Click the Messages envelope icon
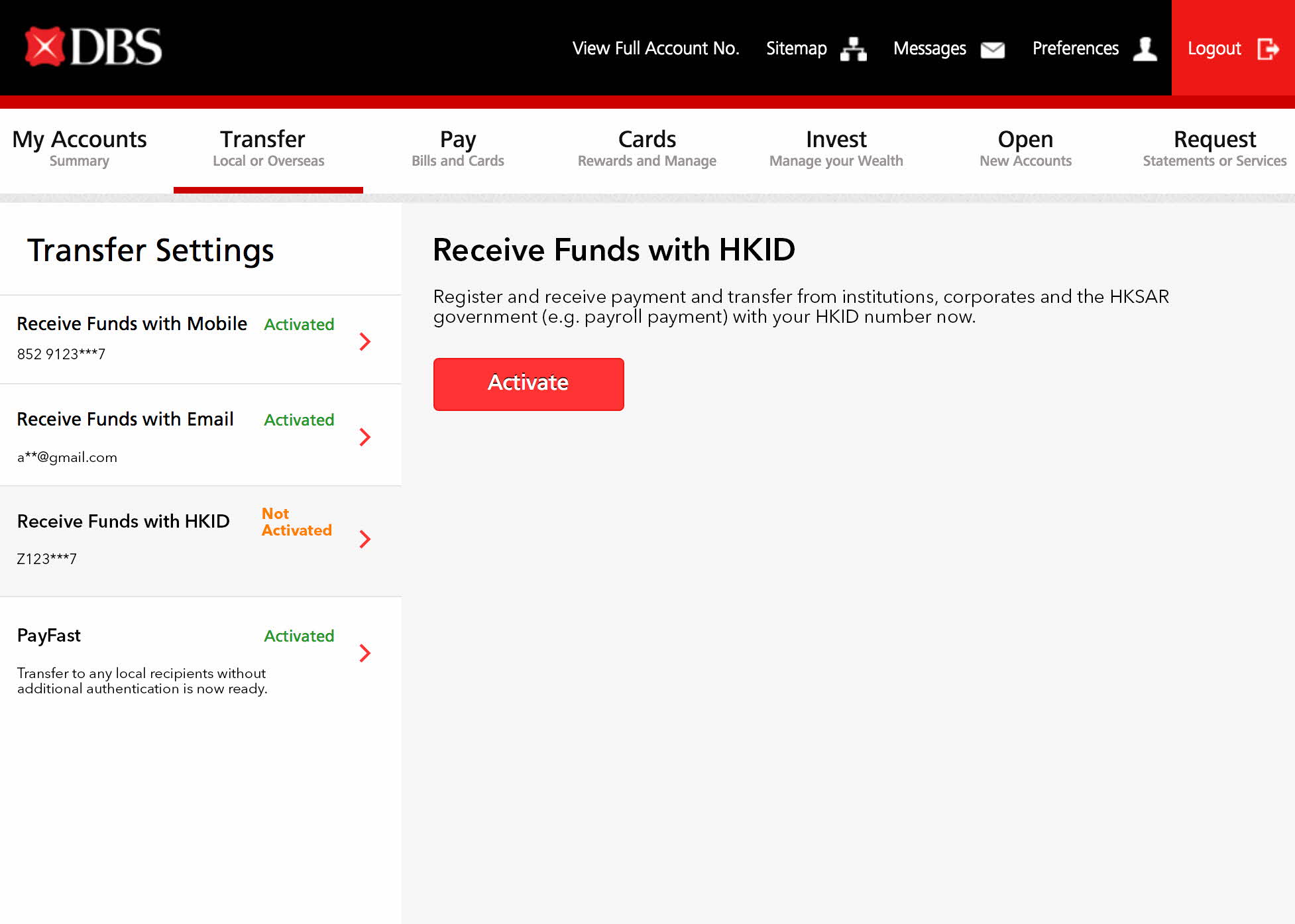The image size is (1295, 924). 992,50
